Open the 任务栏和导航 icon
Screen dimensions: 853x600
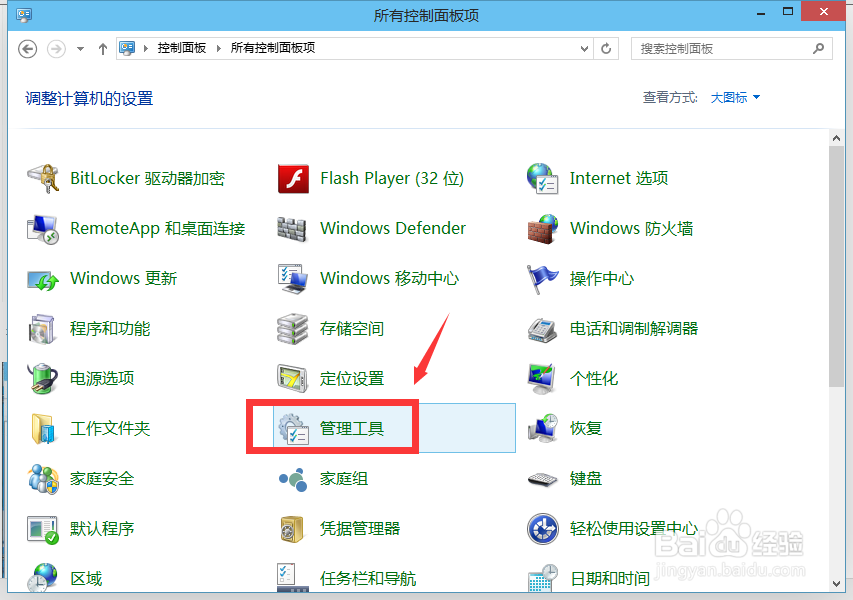(x=293, y=578)
